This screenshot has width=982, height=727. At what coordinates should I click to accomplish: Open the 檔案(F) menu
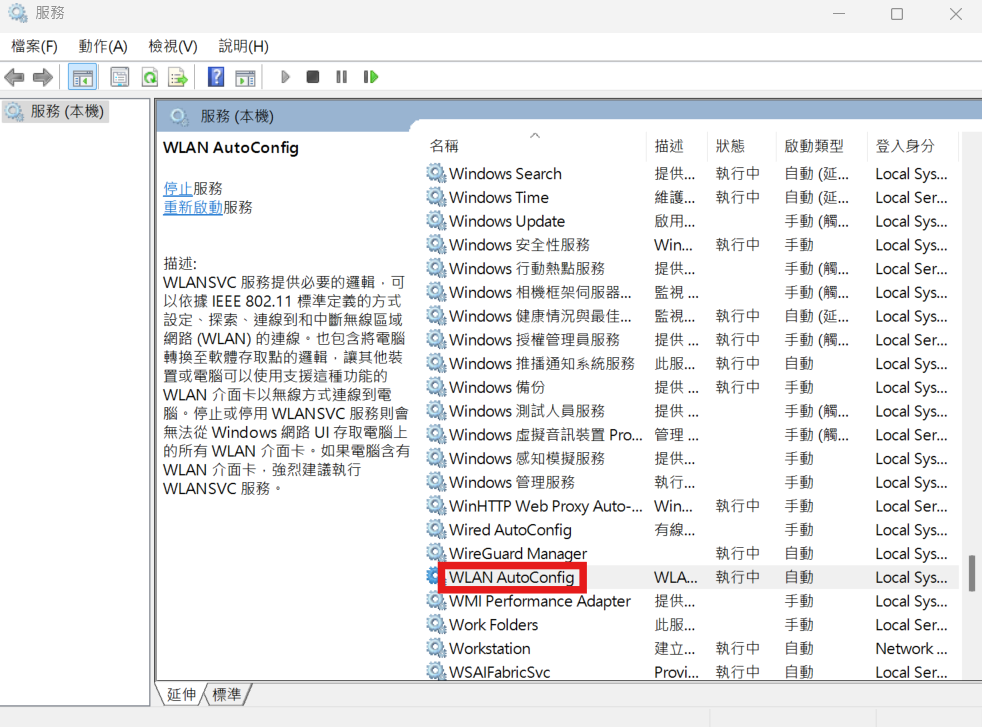34,46
